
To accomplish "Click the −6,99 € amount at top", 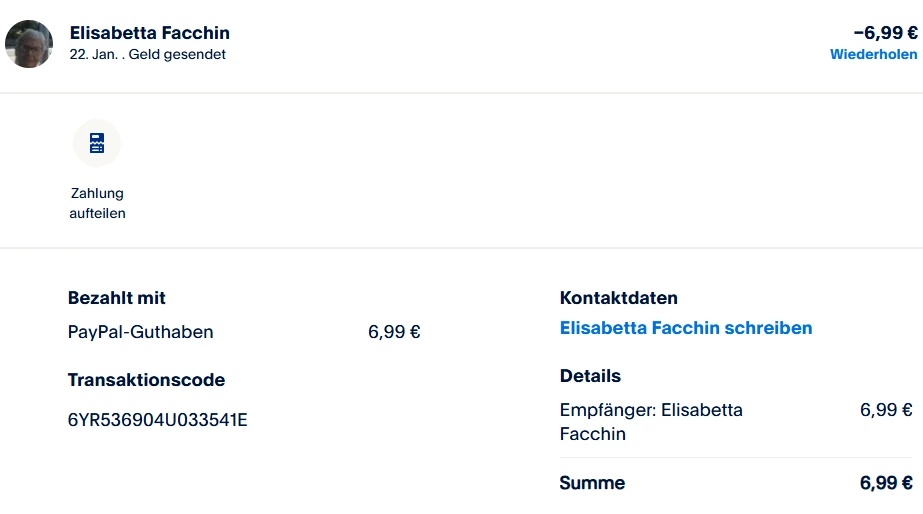I will [x=885, y=33].
